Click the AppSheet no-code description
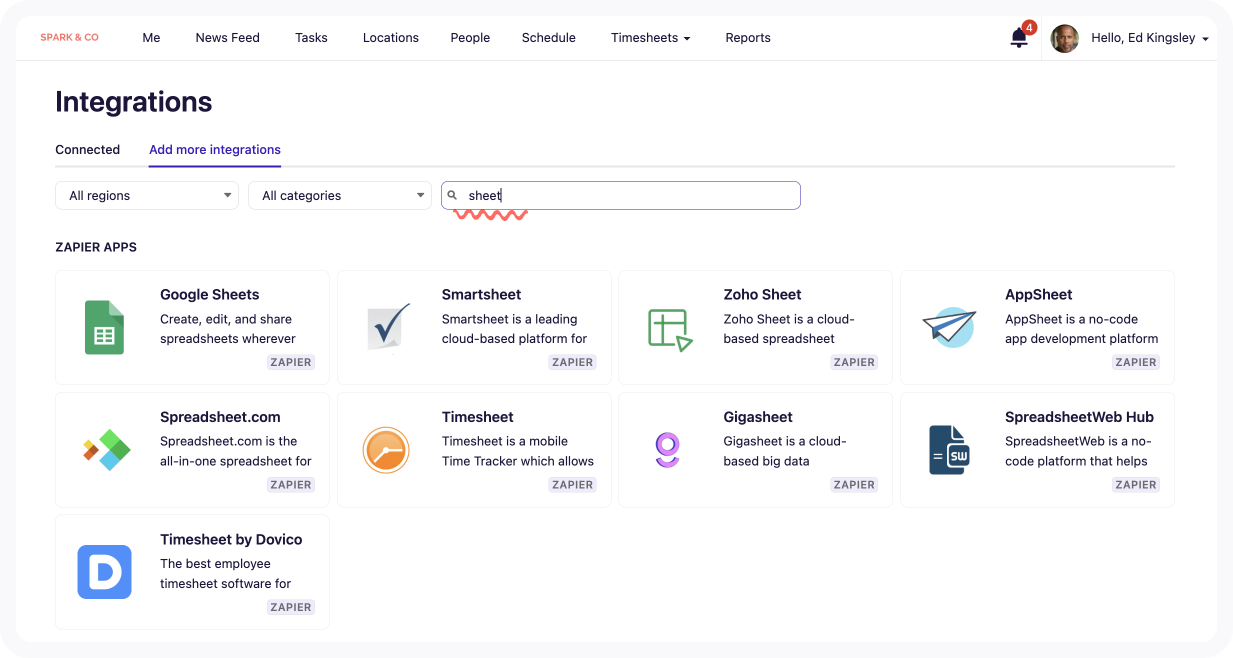 (1082, 329)
